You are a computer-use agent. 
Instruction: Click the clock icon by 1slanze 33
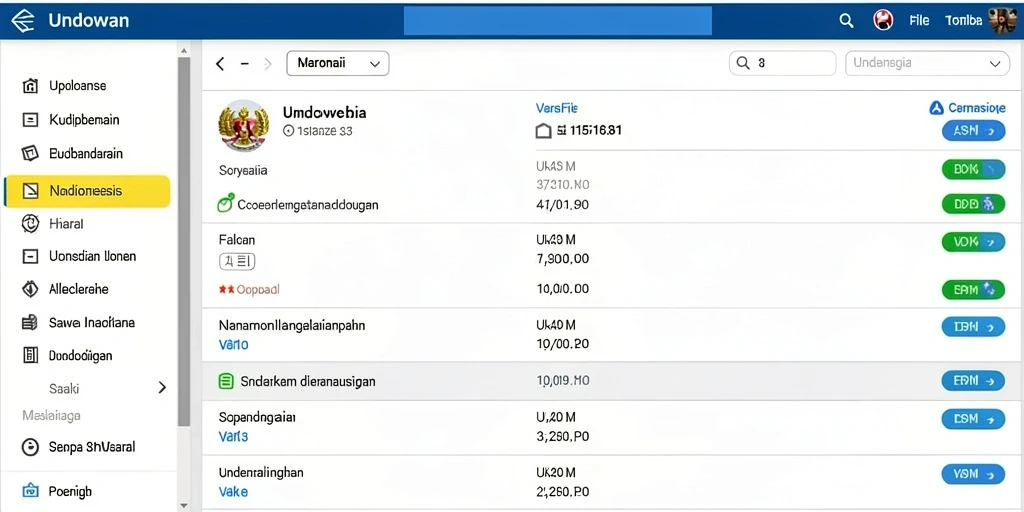point(289,131)
